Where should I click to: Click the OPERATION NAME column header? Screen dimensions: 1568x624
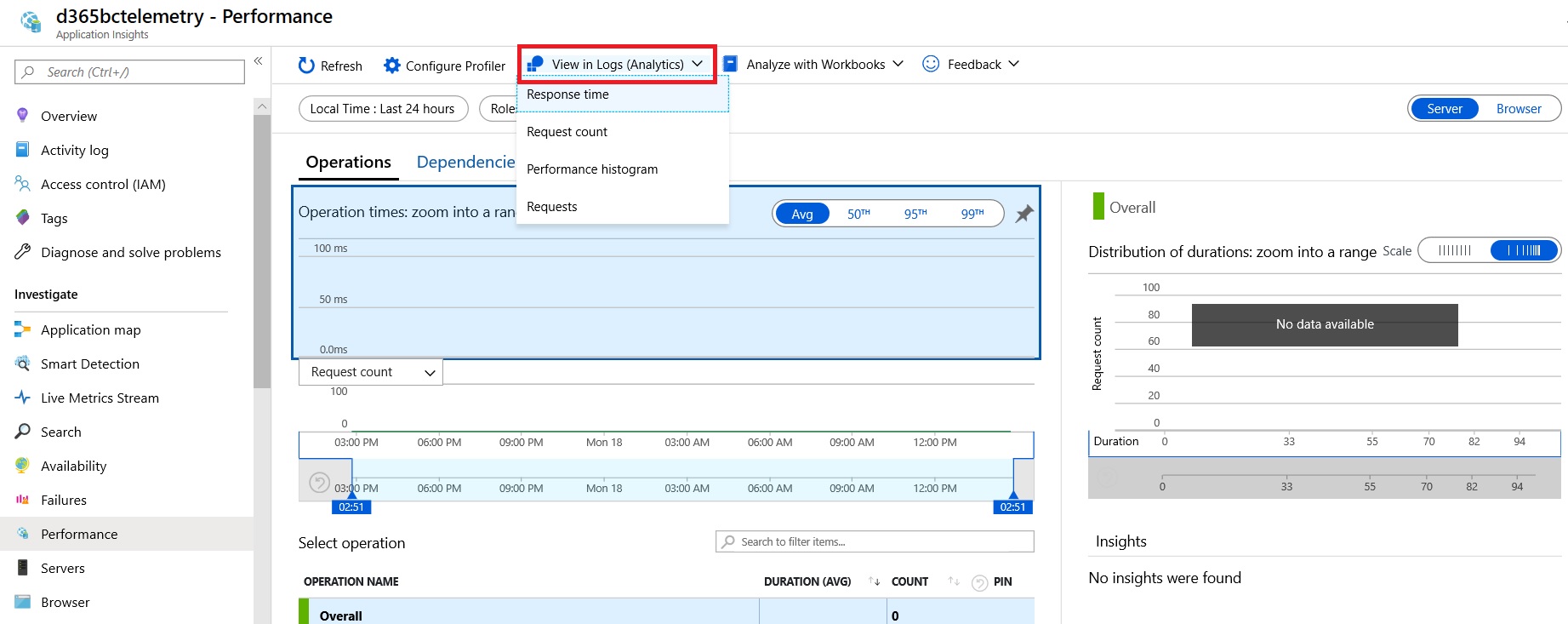pyautogui.click(x=351, y=581)
